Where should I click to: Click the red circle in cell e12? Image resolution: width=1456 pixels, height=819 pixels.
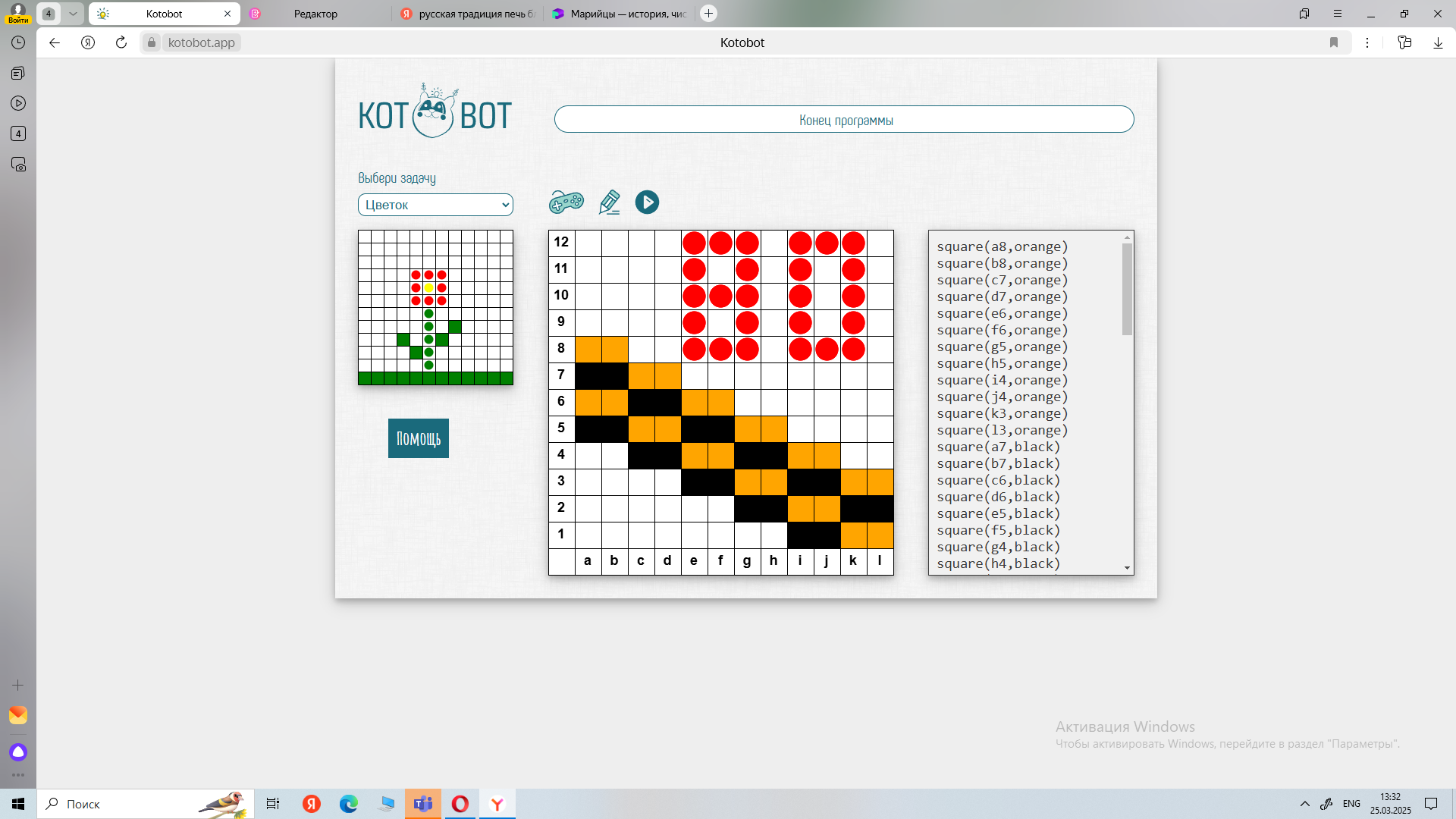[x=694, y=243]
